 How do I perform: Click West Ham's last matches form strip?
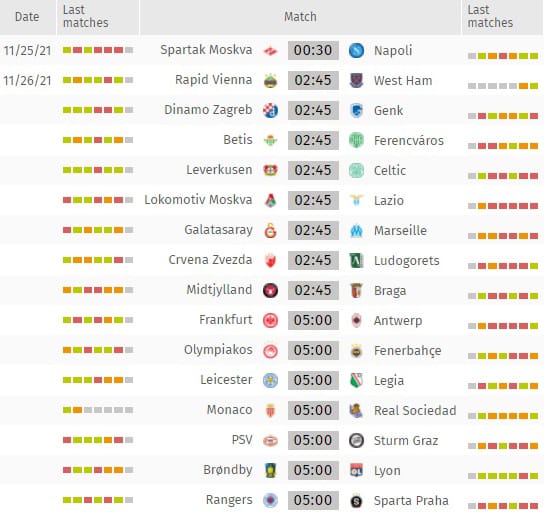click(503, 86)
